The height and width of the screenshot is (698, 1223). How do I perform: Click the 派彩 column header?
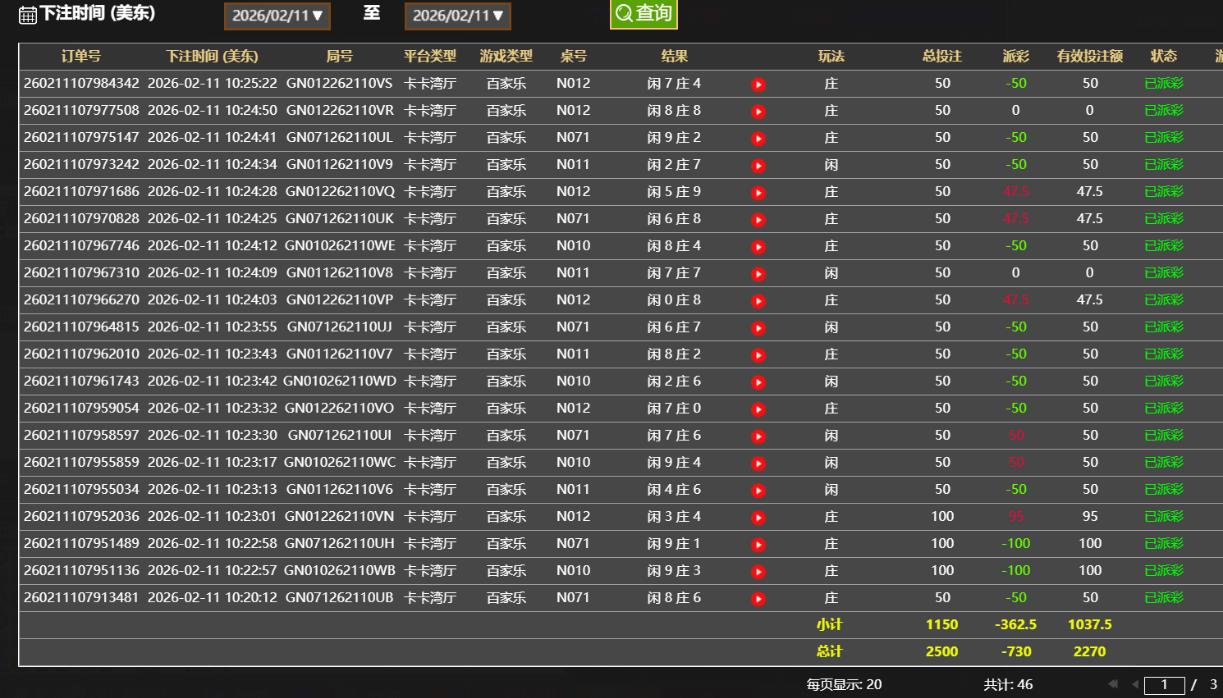(x=1015, y=56)
